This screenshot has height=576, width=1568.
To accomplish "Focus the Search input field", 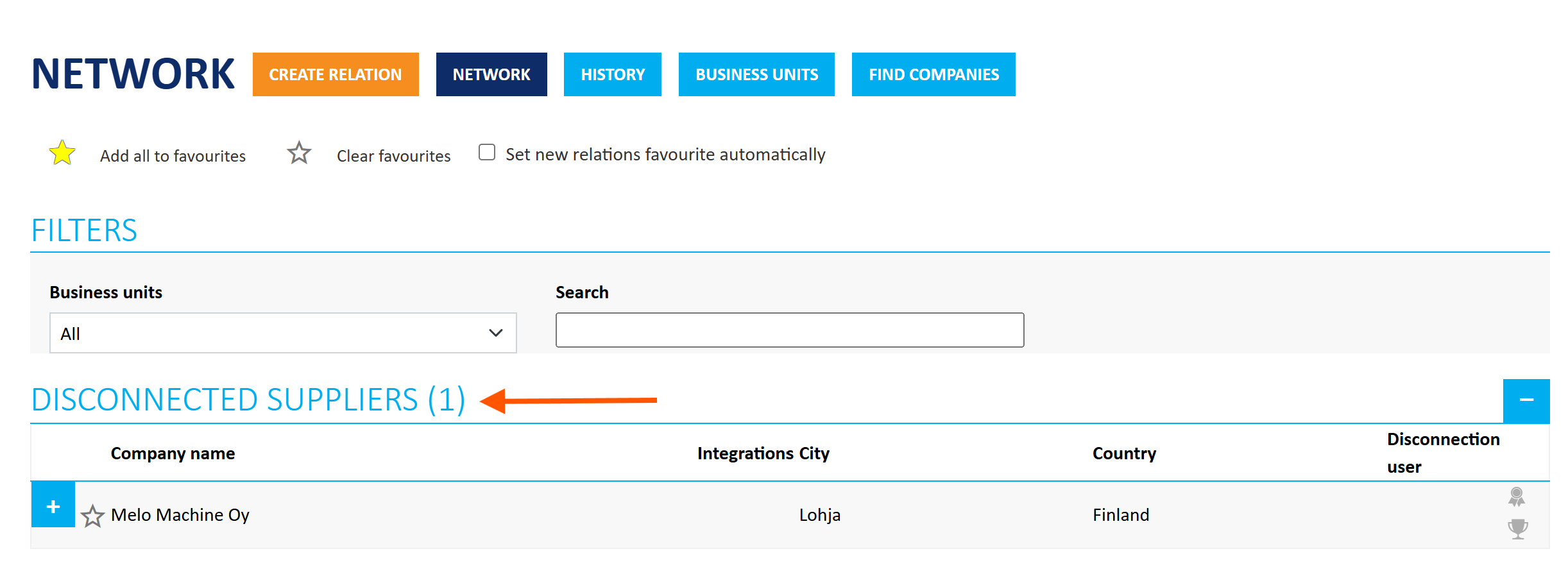I will 790,330.
